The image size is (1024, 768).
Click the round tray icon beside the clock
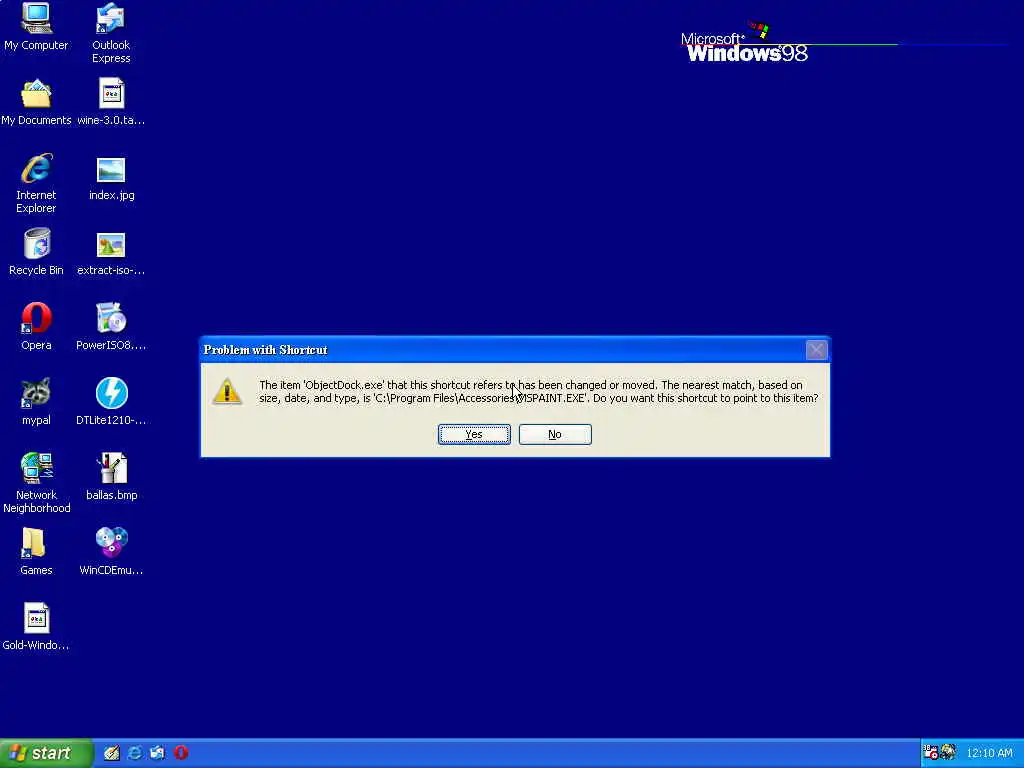[948, 752]
